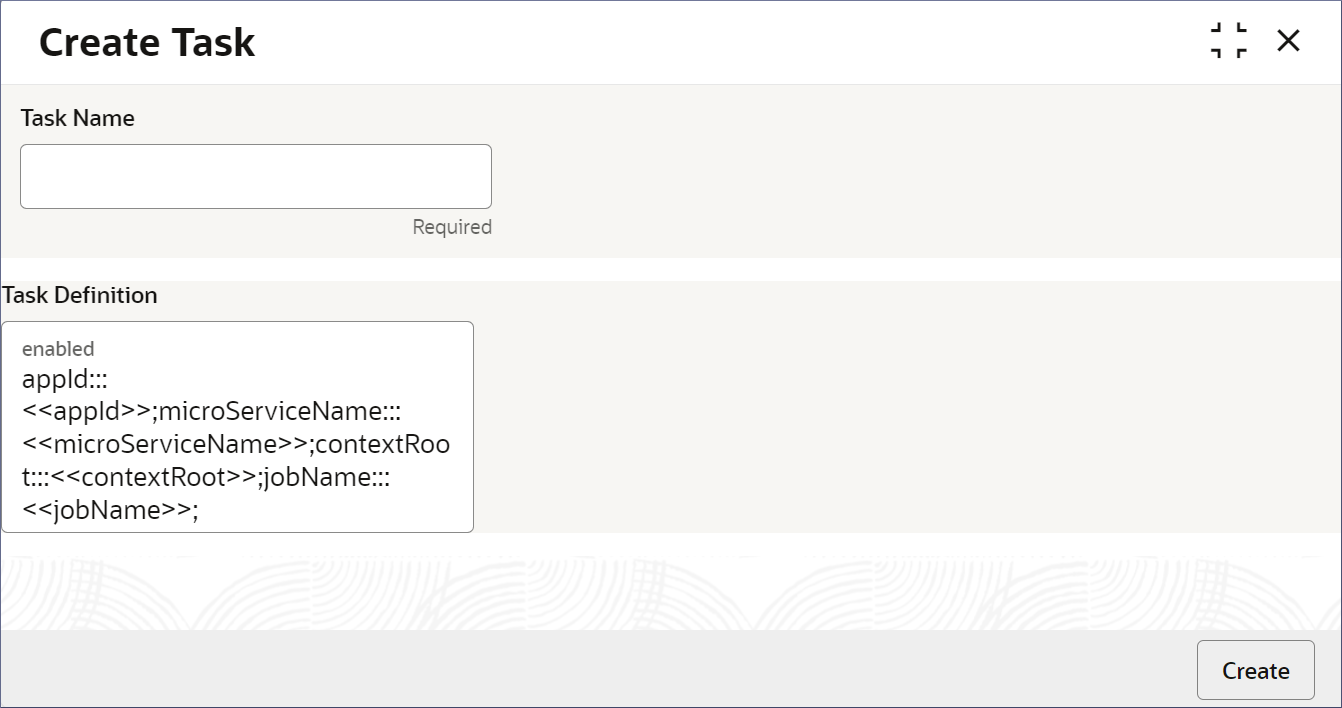Image resolution: width=1342 pixels, height=708 pixels.
Task: Place the cursor at <<jobName>>; on the last line
Action: (110, 510)
